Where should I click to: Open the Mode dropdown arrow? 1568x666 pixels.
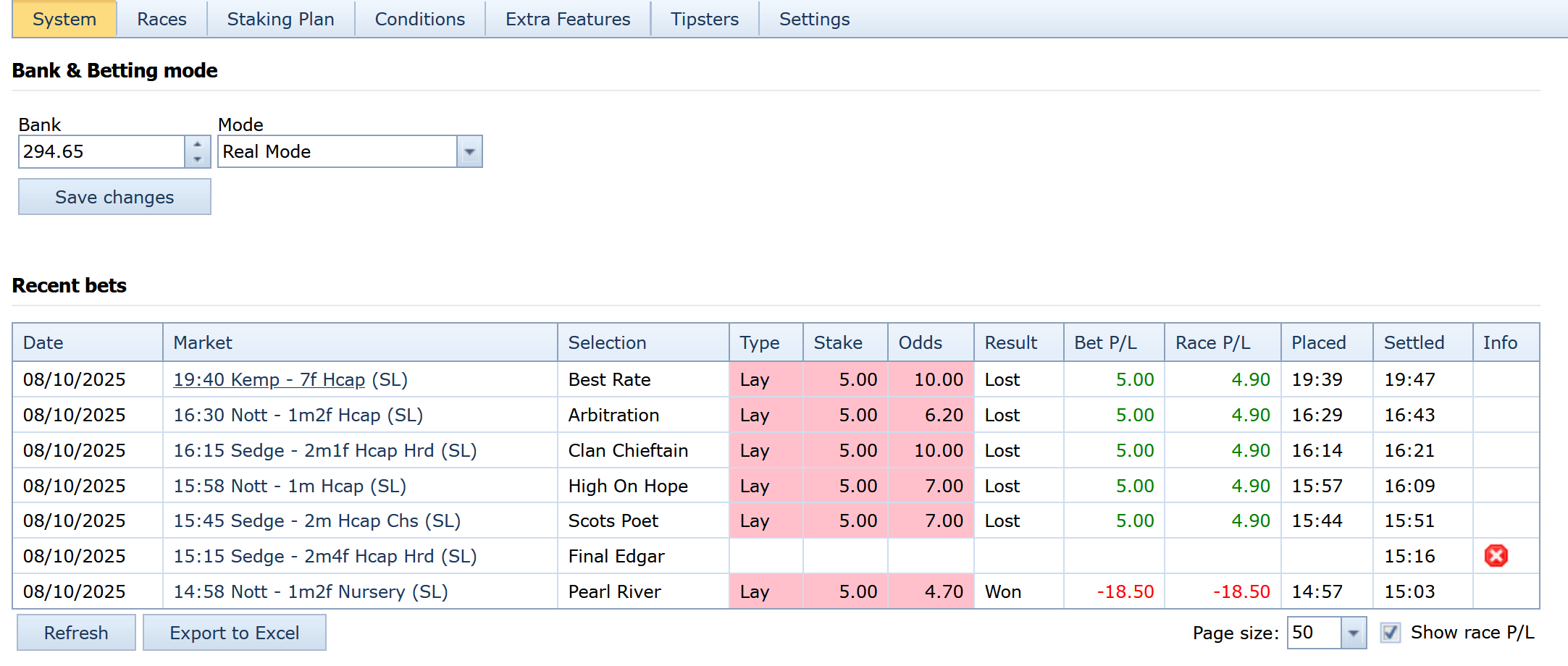pos(469,152)
